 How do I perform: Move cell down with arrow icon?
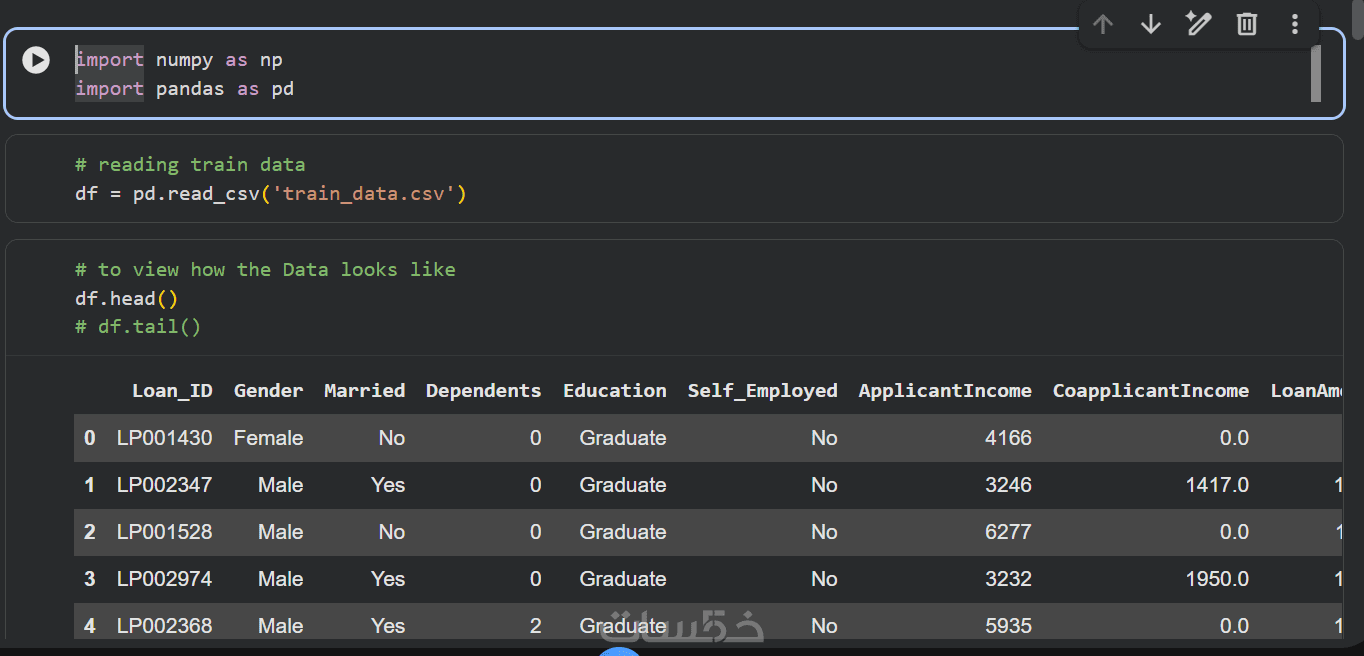[x=1151, y=24]
